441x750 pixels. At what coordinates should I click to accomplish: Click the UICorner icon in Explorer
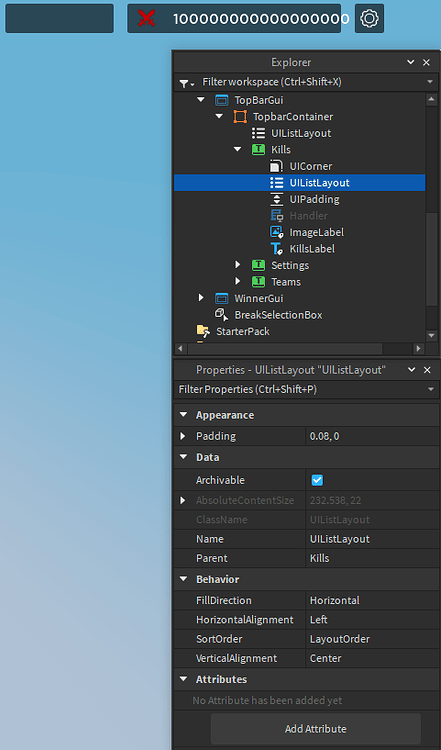[x=276, y=166]
